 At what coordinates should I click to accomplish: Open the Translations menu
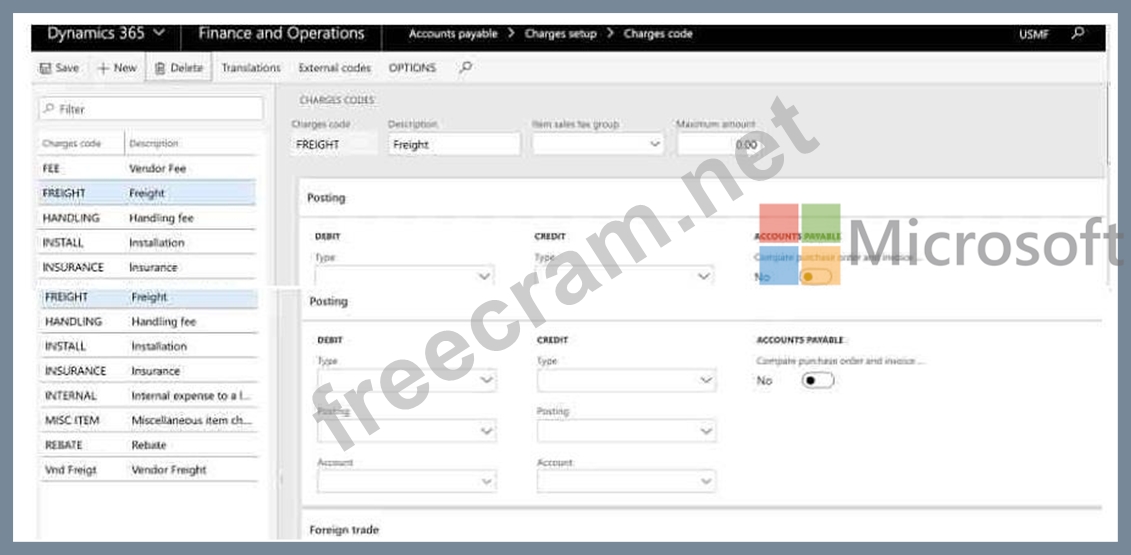coord(251,68)
